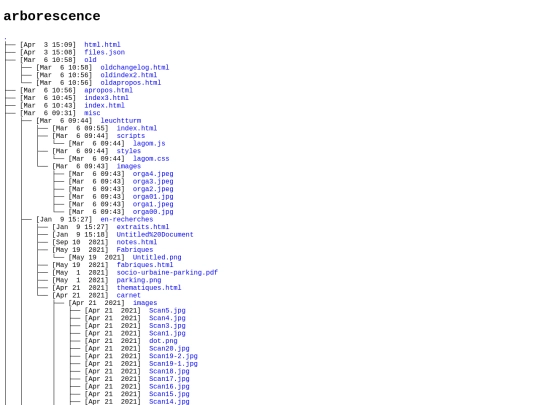Open the orga4.jpeg image link

[x=153, y=174]
